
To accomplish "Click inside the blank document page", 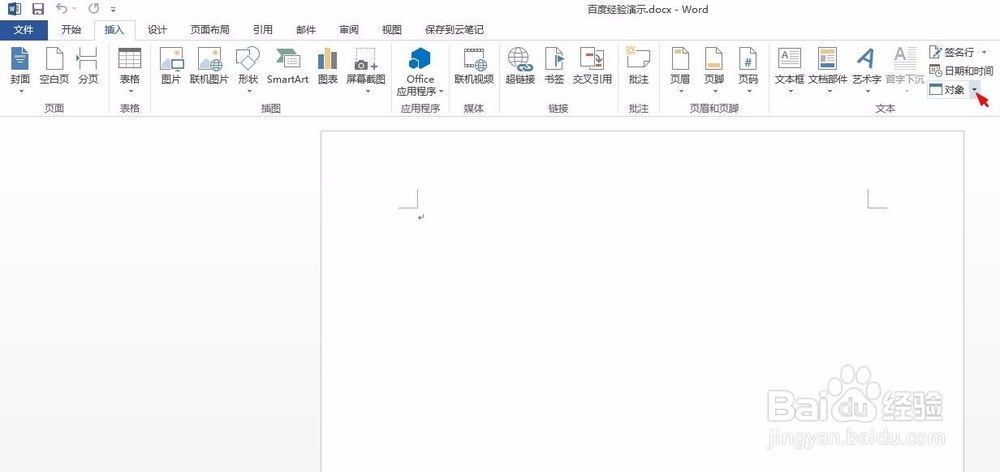I will click(x=642, y=302).
